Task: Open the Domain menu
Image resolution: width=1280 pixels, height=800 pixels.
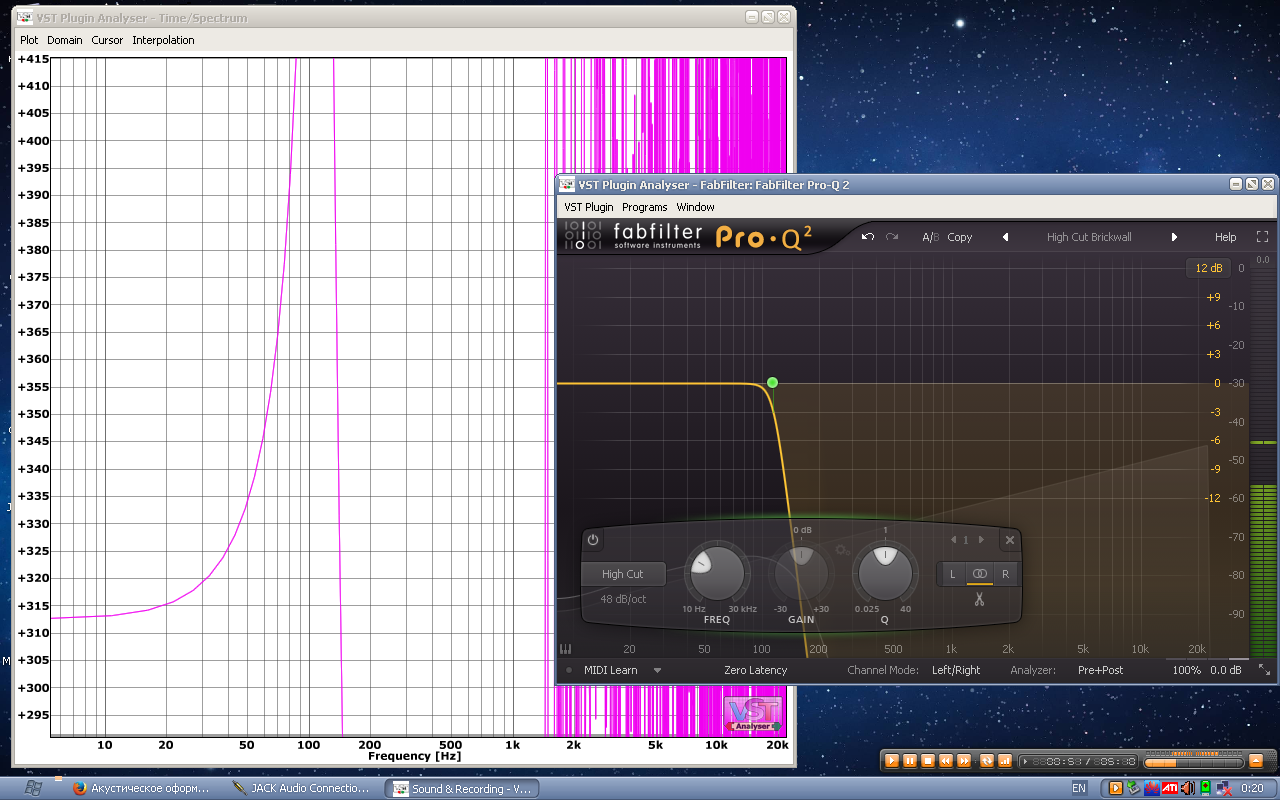Action: pyautogui.click(x=65, y=40)
